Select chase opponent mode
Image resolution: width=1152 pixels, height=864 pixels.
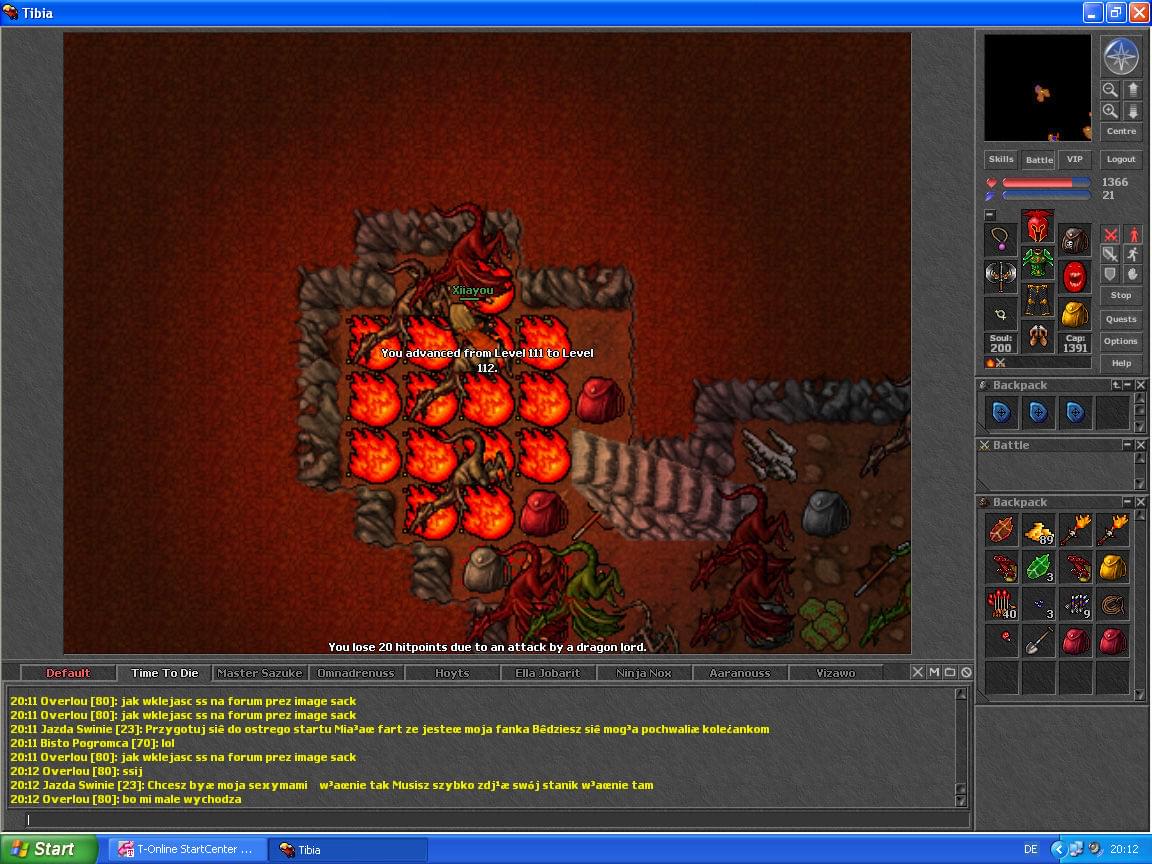pyautogui.click(x=1133, y=254)
